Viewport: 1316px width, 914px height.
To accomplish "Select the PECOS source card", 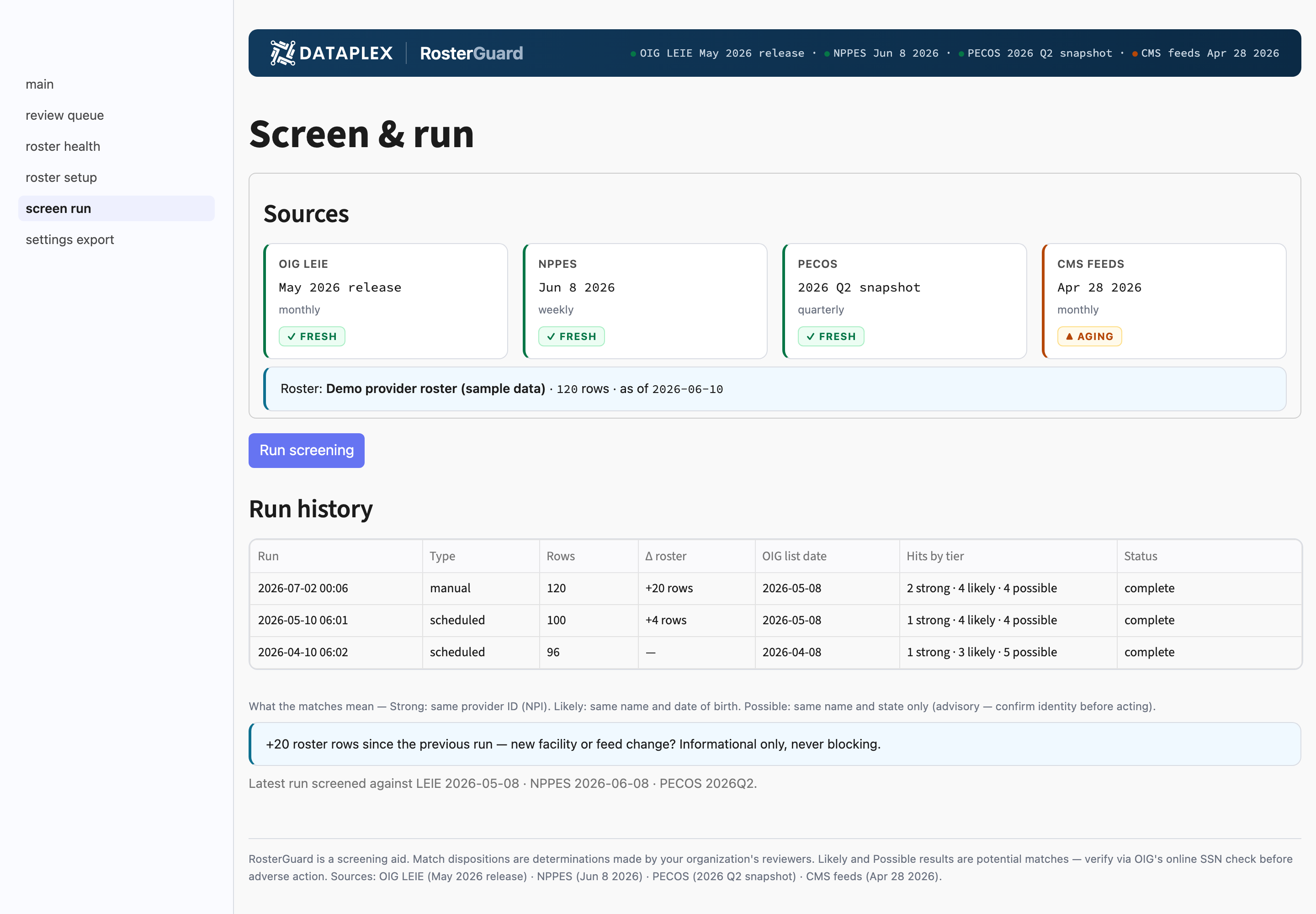I will click(x=904, y=301).
